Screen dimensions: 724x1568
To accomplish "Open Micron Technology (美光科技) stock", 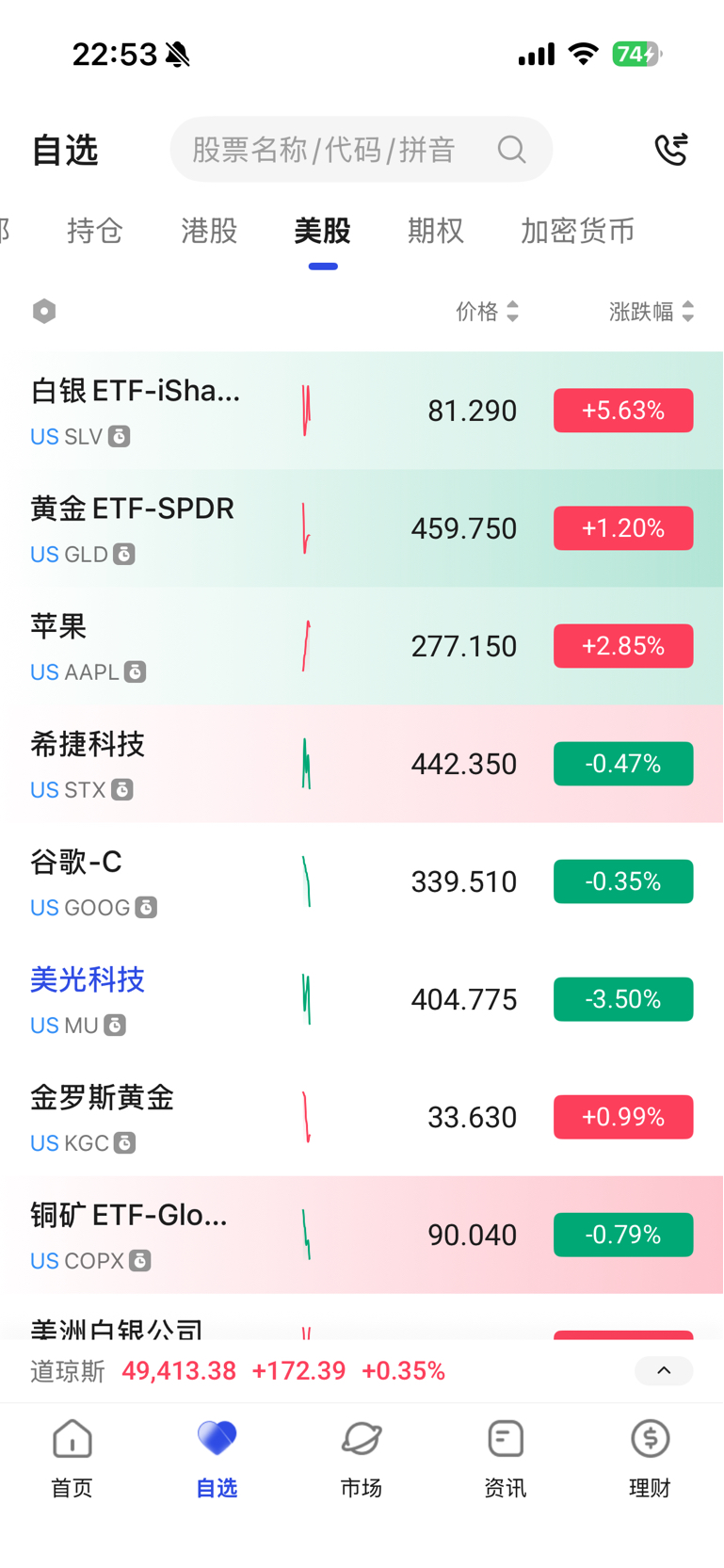I will click(88, 980).
